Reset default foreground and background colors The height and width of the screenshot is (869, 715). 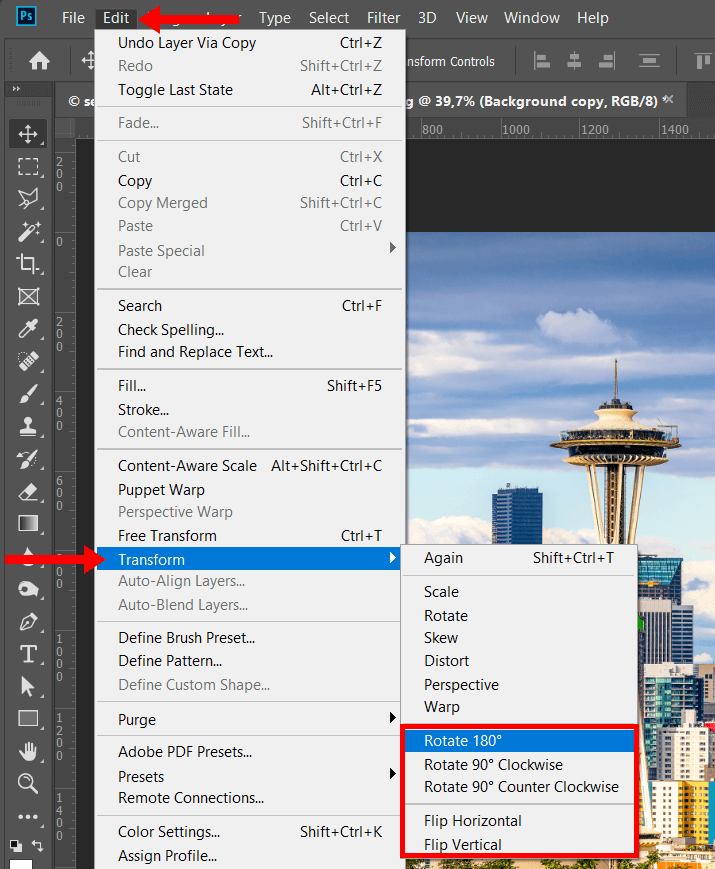pos(16,846)
